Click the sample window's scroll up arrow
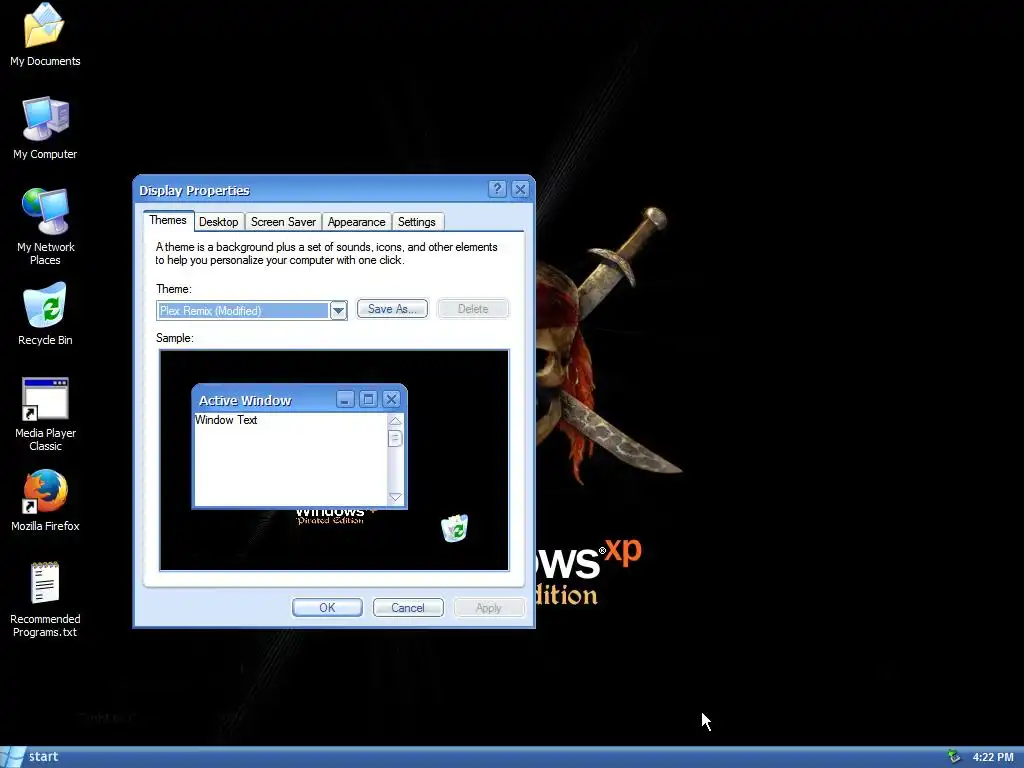 coord(395,421)
